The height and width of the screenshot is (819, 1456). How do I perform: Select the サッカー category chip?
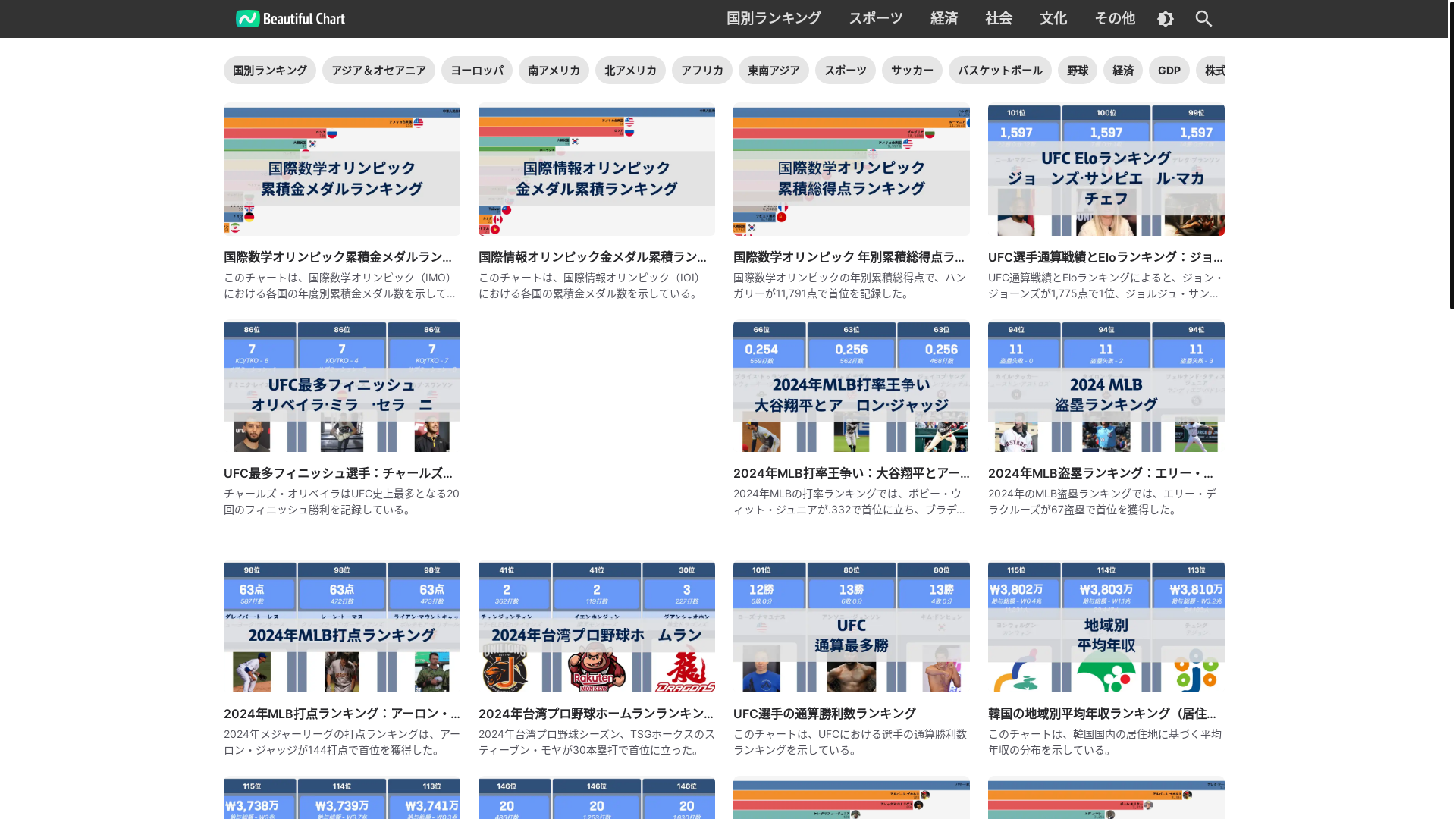912,71
